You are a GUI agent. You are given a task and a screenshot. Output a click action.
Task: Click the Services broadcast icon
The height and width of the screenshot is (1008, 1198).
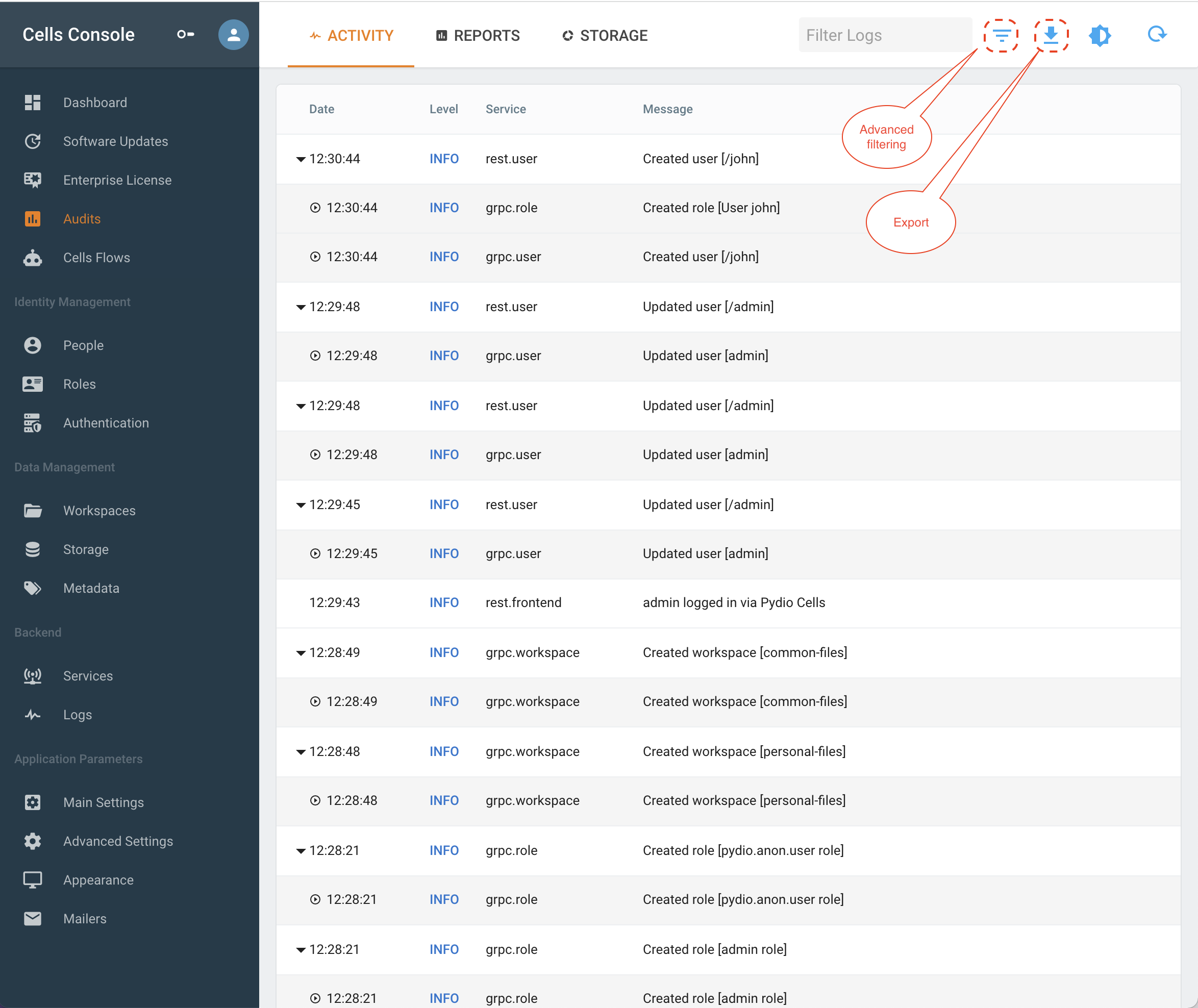(x=33, y=676)
